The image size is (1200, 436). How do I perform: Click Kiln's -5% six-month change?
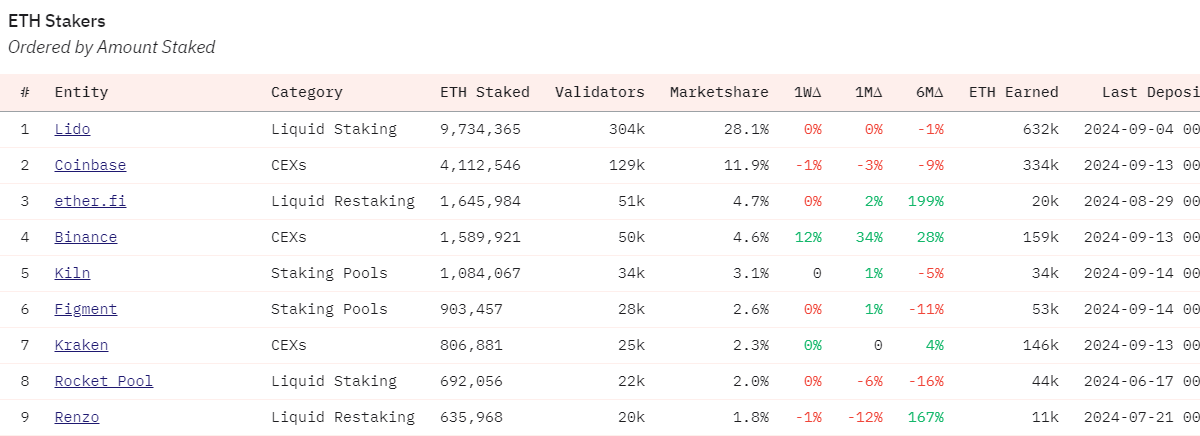click(931, 273)
